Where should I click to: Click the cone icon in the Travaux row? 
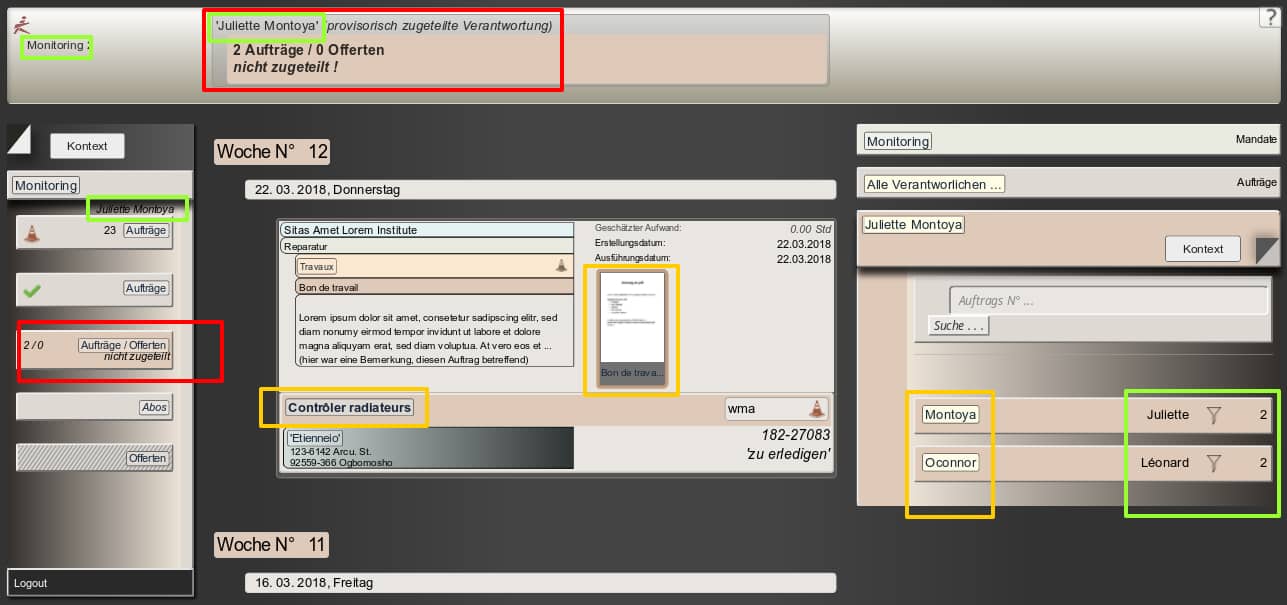point(561,266)
